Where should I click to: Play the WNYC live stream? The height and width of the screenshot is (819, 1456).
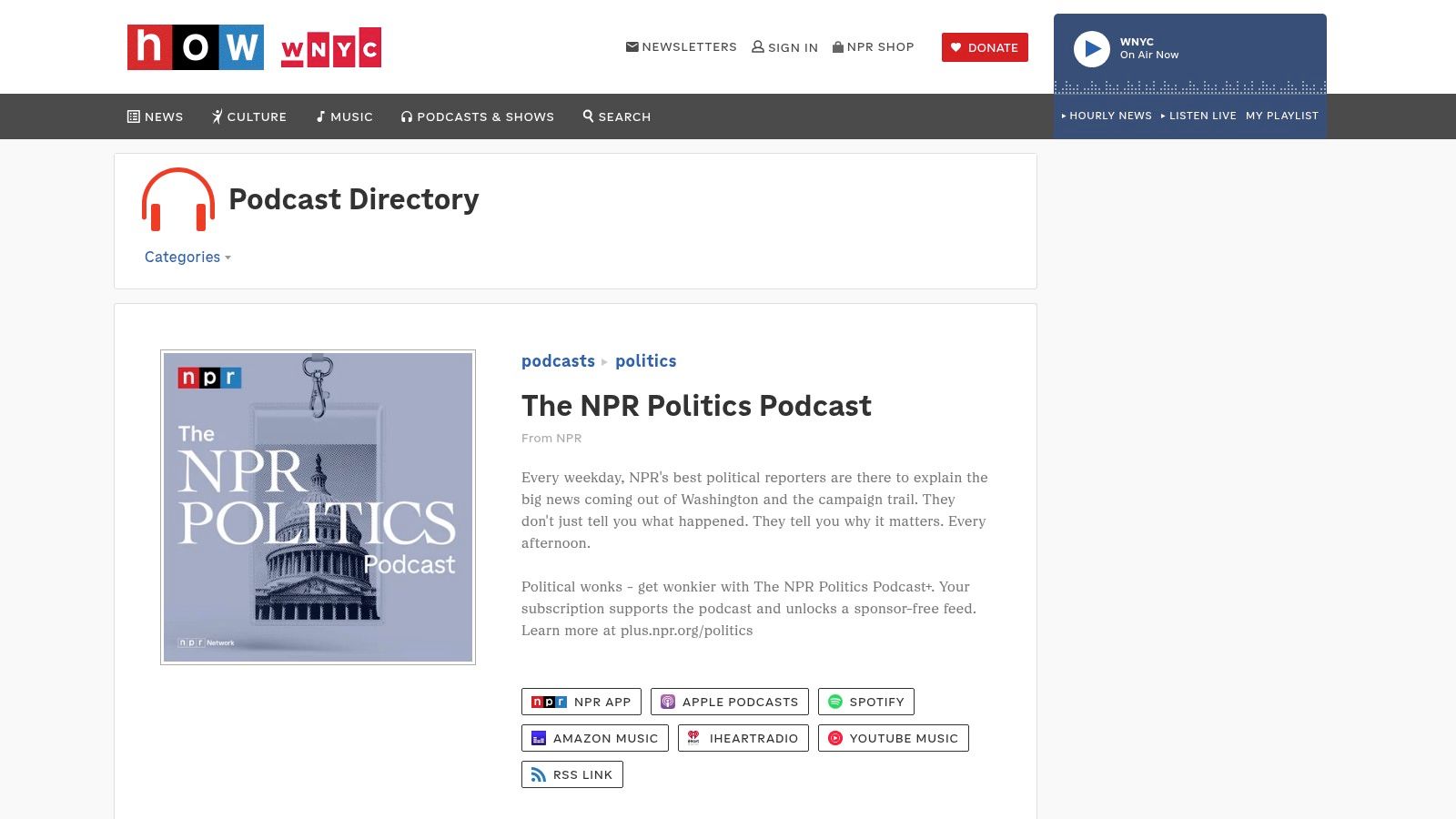1092,49
